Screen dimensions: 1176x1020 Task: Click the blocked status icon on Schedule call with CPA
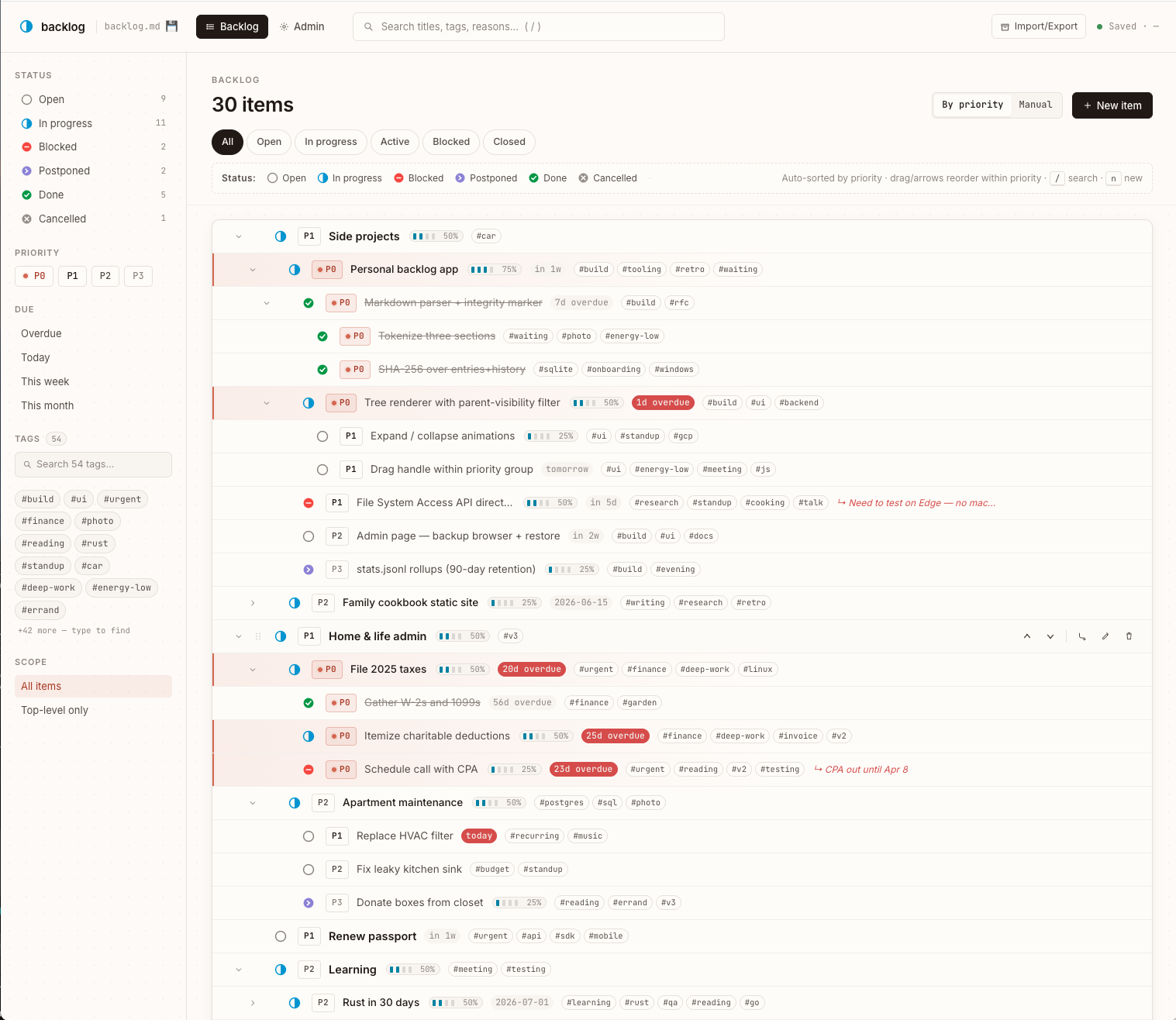[x=309, y=770]
